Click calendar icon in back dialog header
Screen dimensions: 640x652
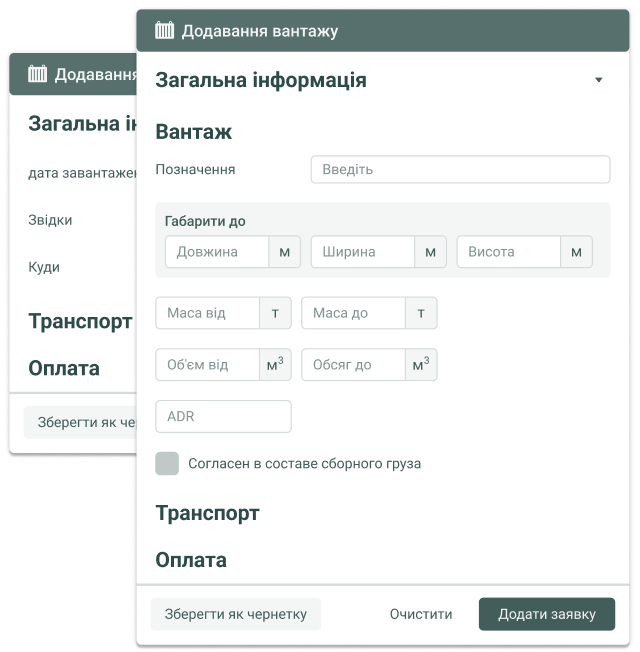[x=38, y=74]
